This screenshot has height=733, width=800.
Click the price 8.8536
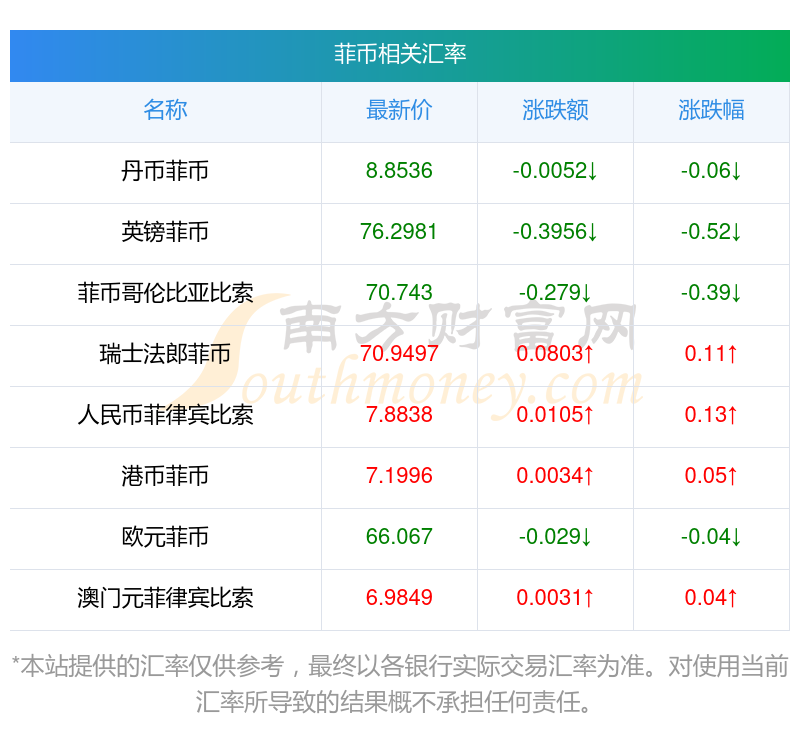pyautogui.click(x=399, y=171)
